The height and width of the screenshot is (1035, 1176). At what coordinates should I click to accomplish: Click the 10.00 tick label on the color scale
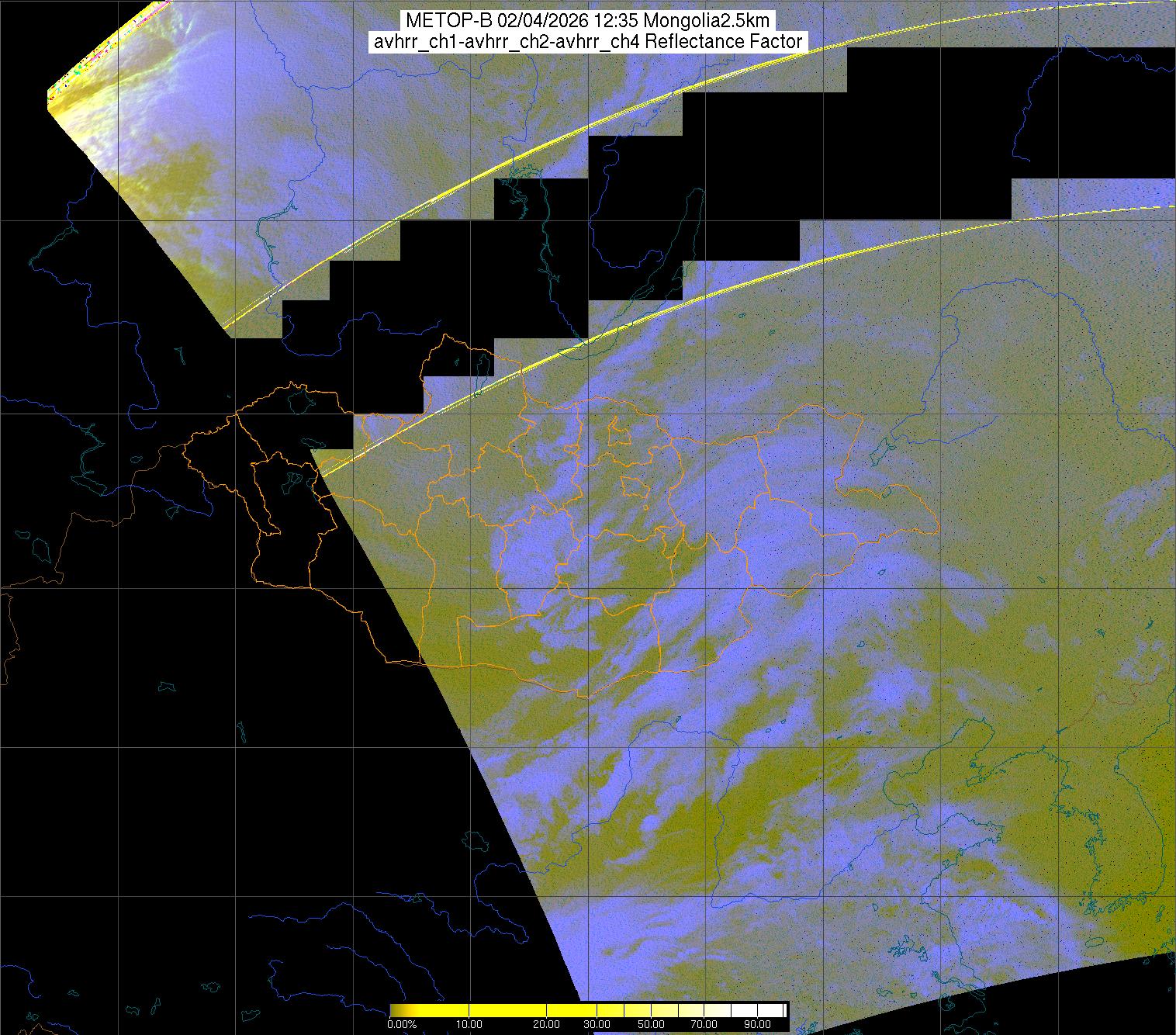point(469,1025)
